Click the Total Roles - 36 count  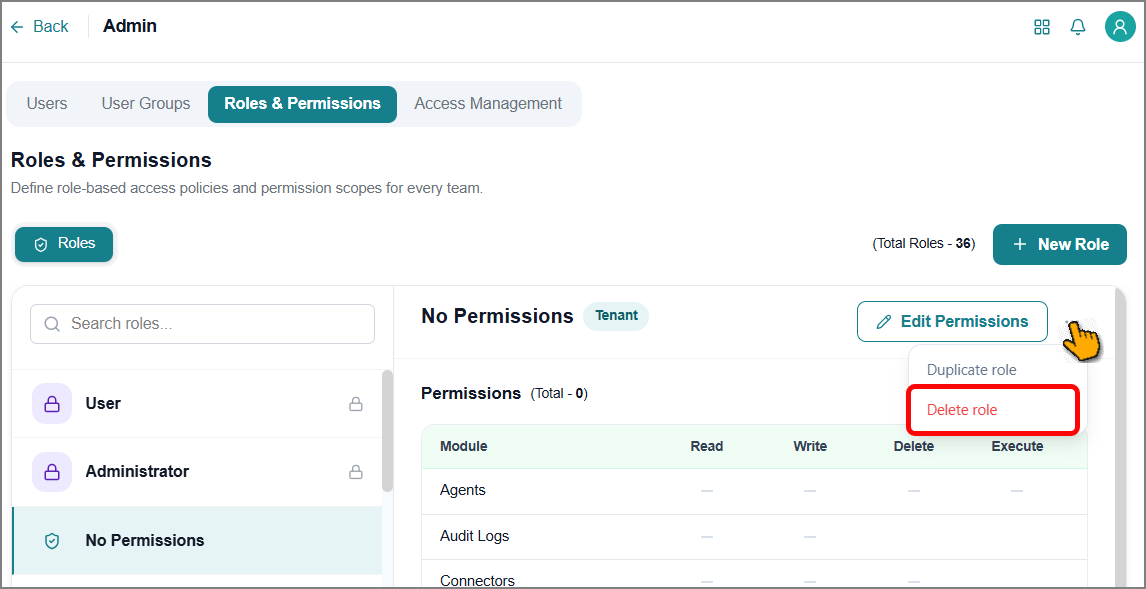[x=924, y=244]
